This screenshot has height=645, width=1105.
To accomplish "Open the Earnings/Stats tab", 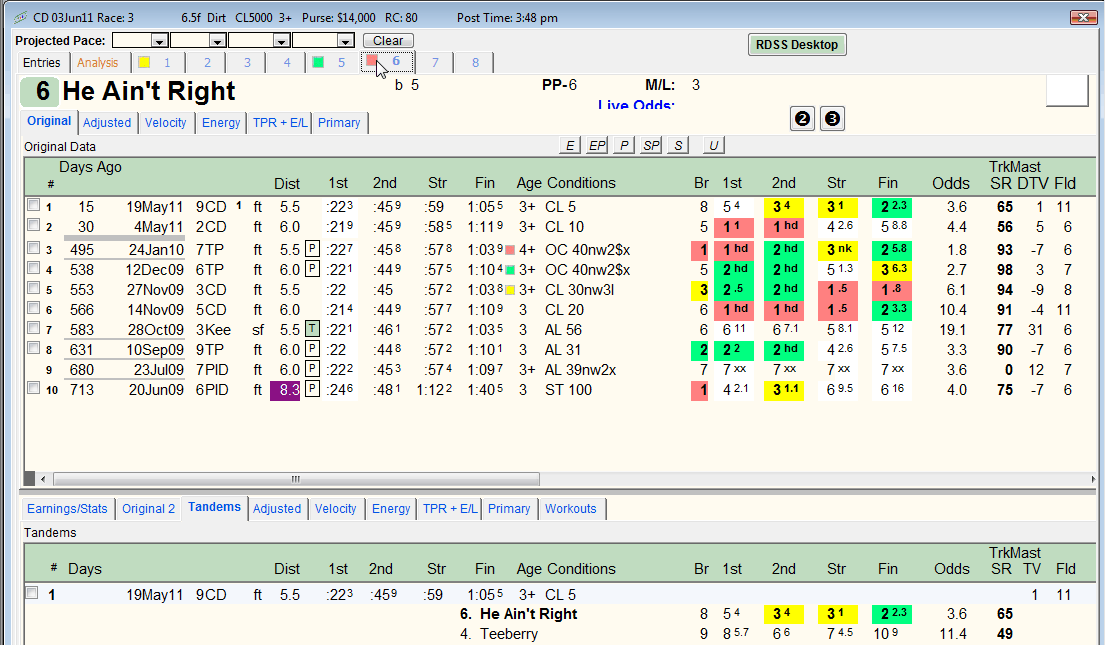I will tap(67, 509).
